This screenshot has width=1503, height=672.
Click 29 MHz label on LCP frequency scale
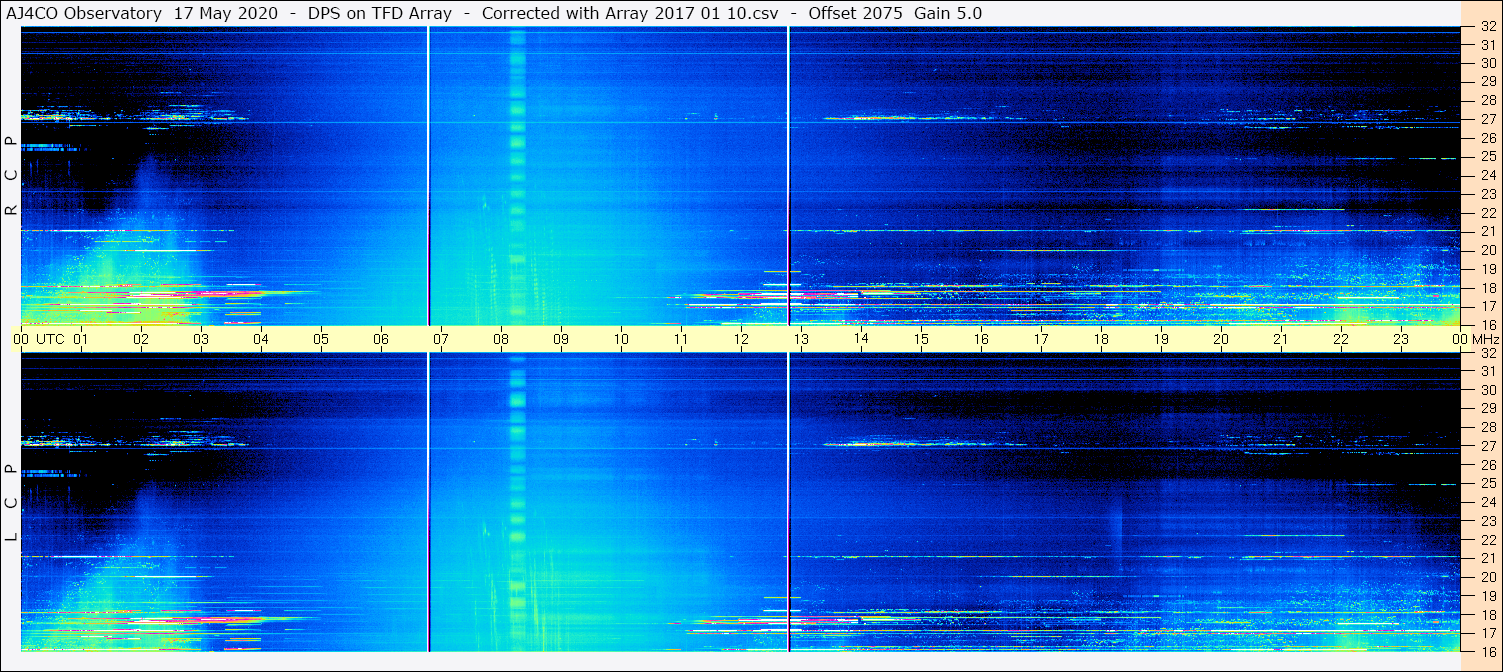coord(1487,408)
